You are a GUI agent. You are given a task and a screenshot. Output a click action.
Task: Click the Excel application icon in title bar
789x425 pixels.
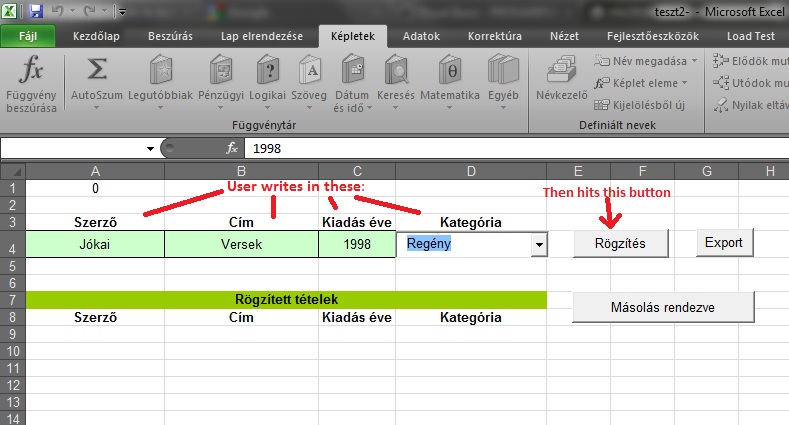pyautogui.click(x=10, y=11)
